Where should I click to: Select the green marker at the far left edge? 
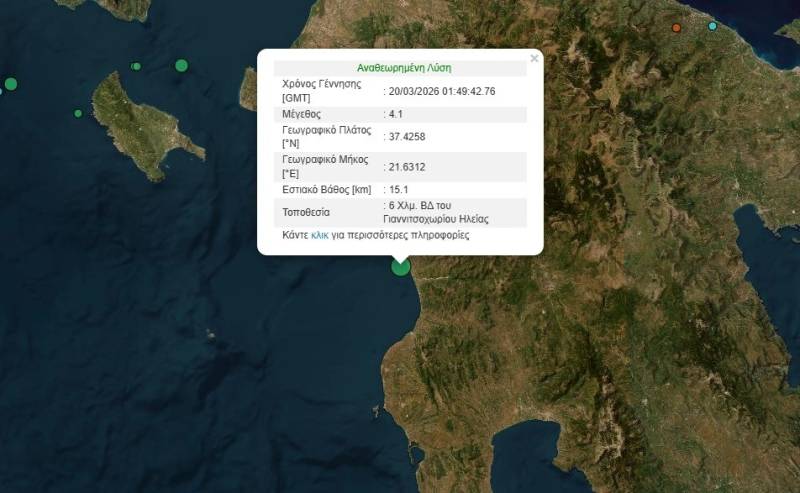[x=11, y=84]
